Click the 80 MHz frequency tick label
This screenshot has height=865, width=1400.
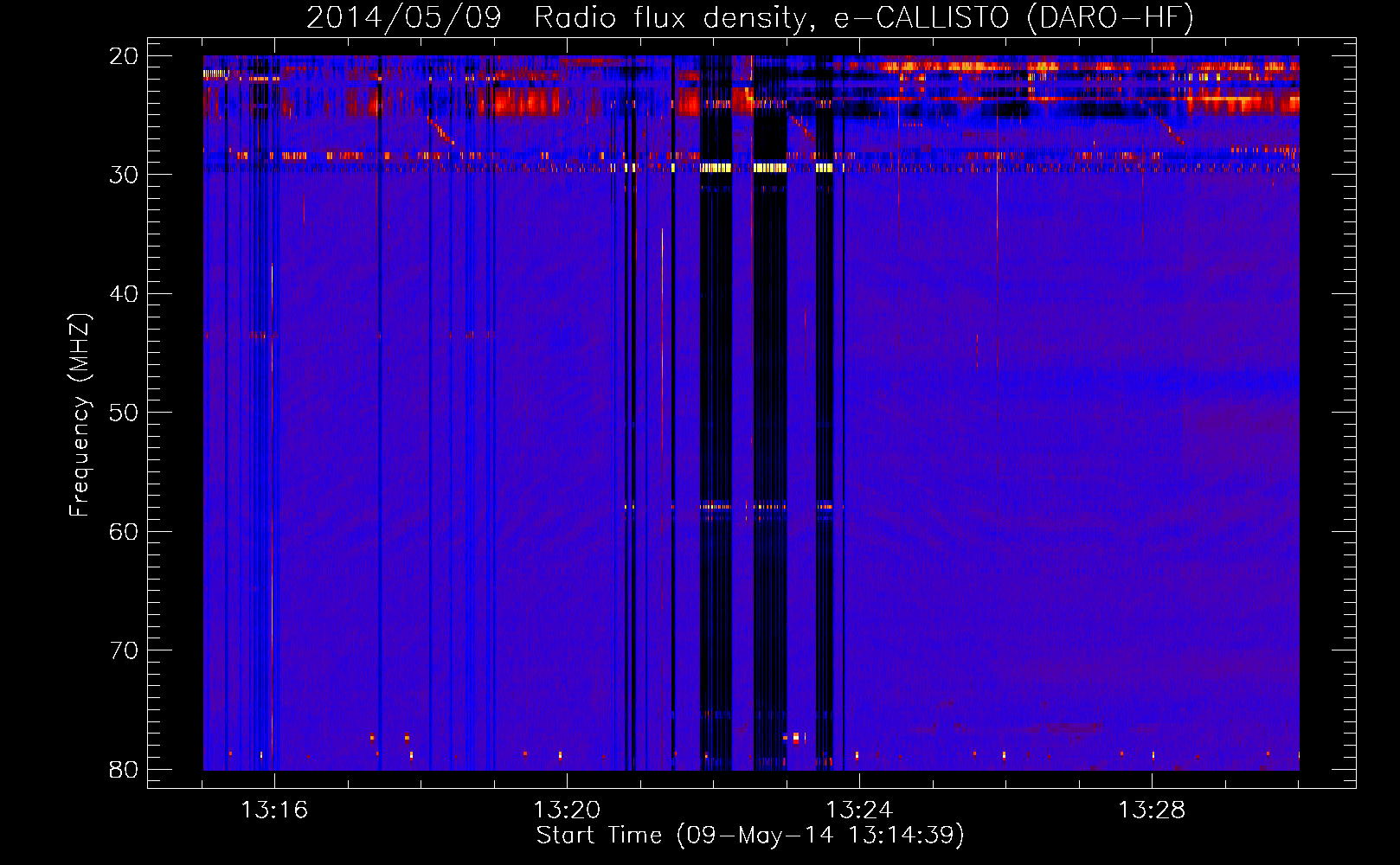[x=124, y=770]
